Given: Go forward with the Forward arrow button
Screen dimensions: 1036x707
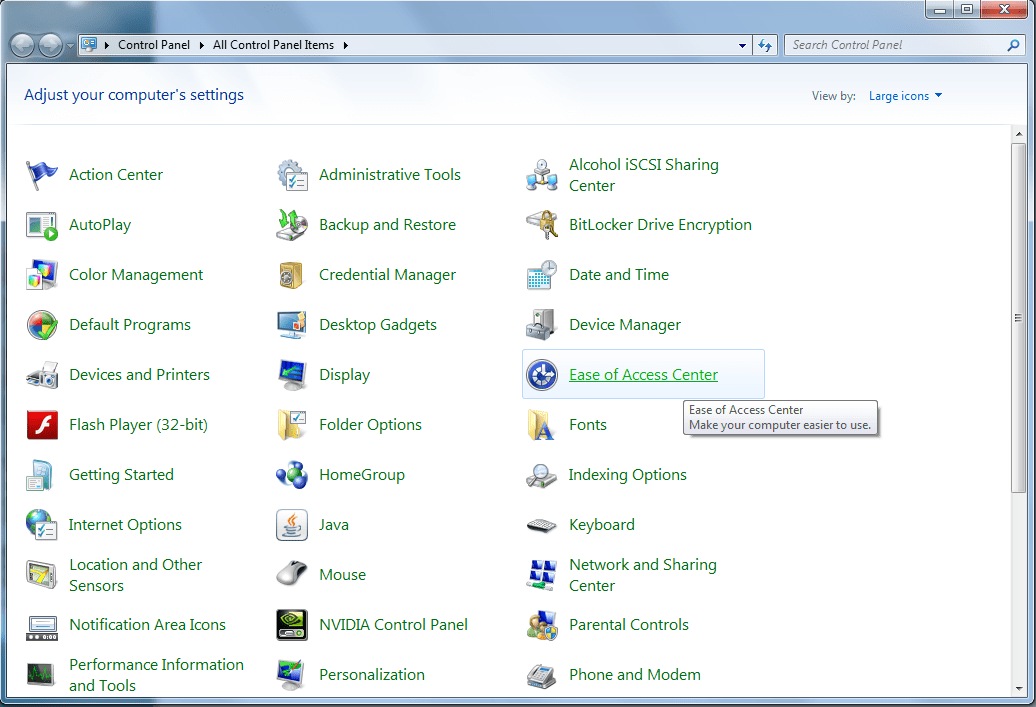Looking at the screenshot, I should (x=51, y=46).
